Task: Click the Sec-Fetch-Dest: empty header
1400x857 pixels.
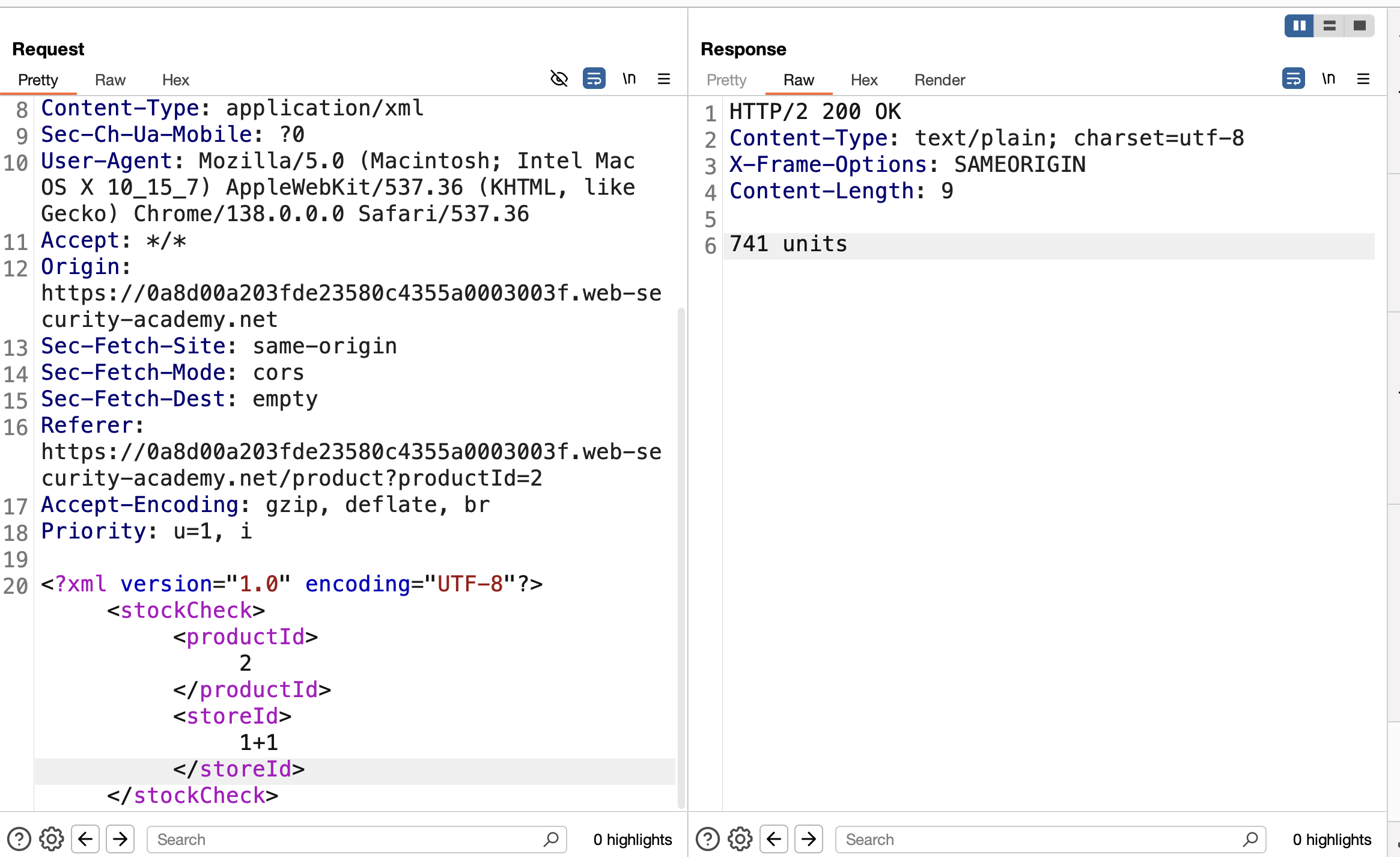Action: pyautogui.click(x=180, y=399)
